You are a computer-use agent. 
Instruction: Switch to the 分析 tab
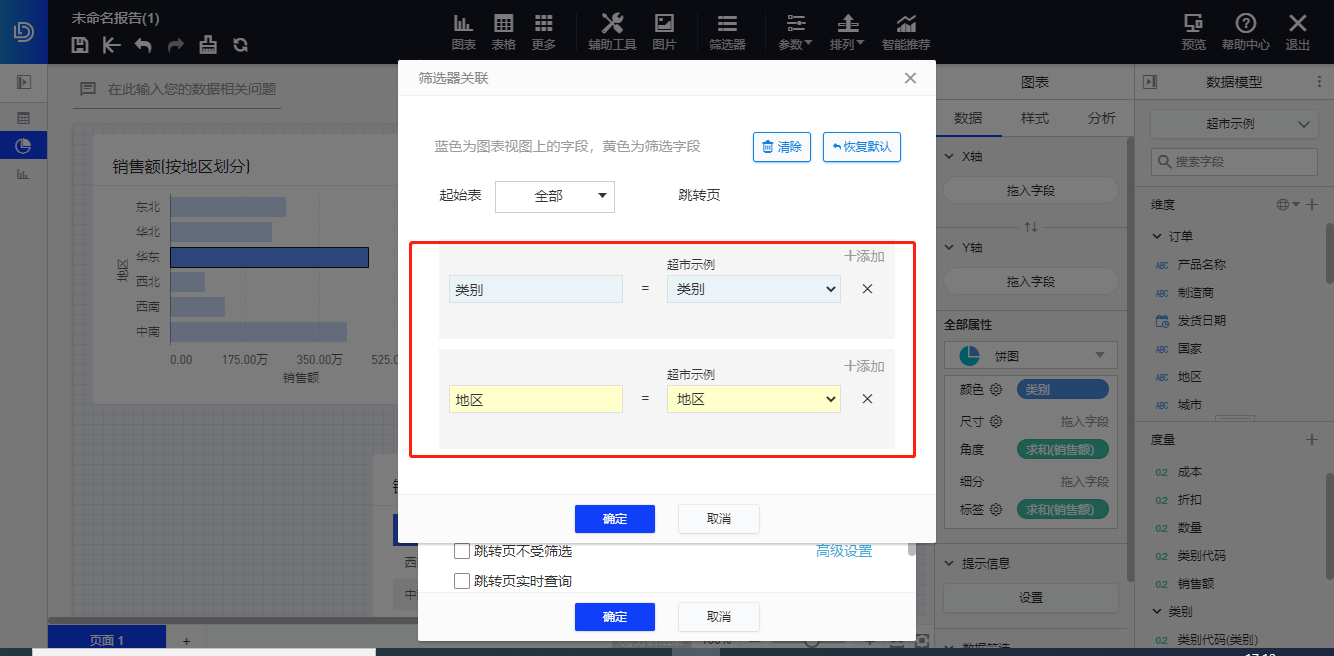point(1101,117)
